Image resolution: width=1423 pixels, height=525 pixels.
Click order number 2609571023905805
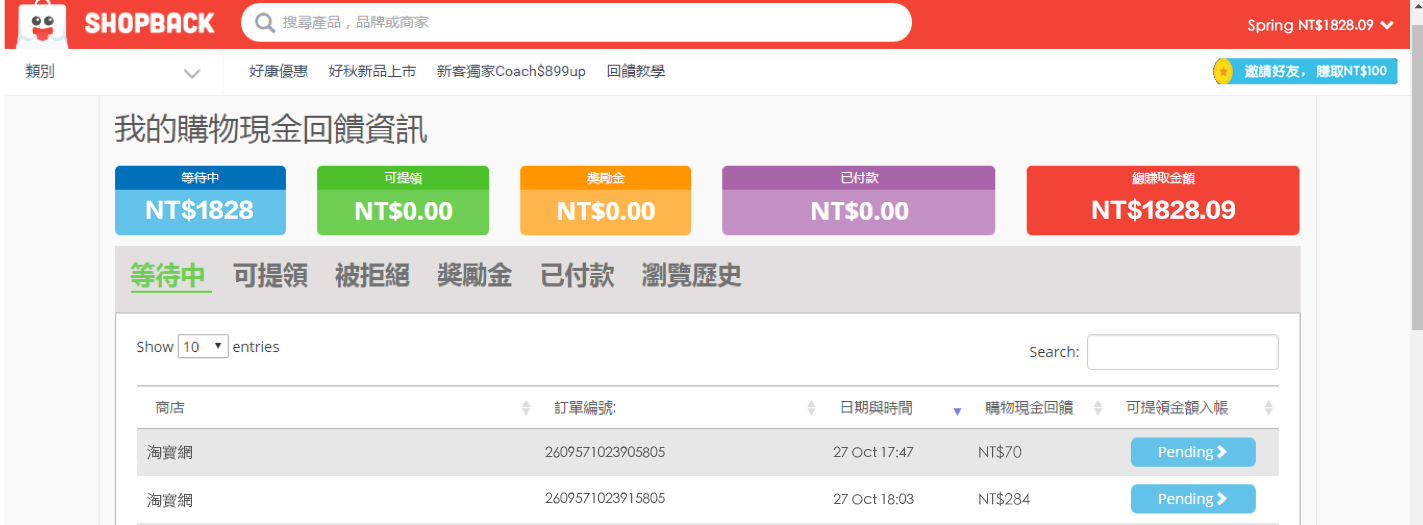pos(605,452)
